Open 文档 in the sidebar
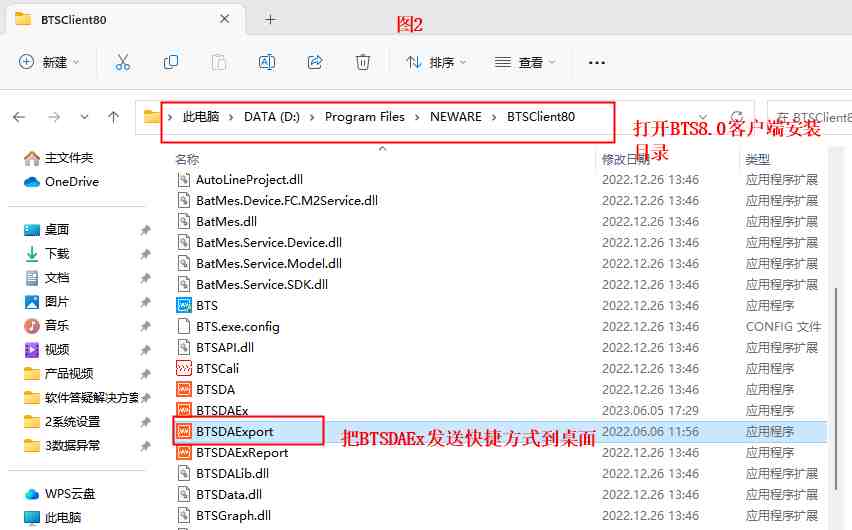This screenshot has width=852, height=530. [47, 278]
